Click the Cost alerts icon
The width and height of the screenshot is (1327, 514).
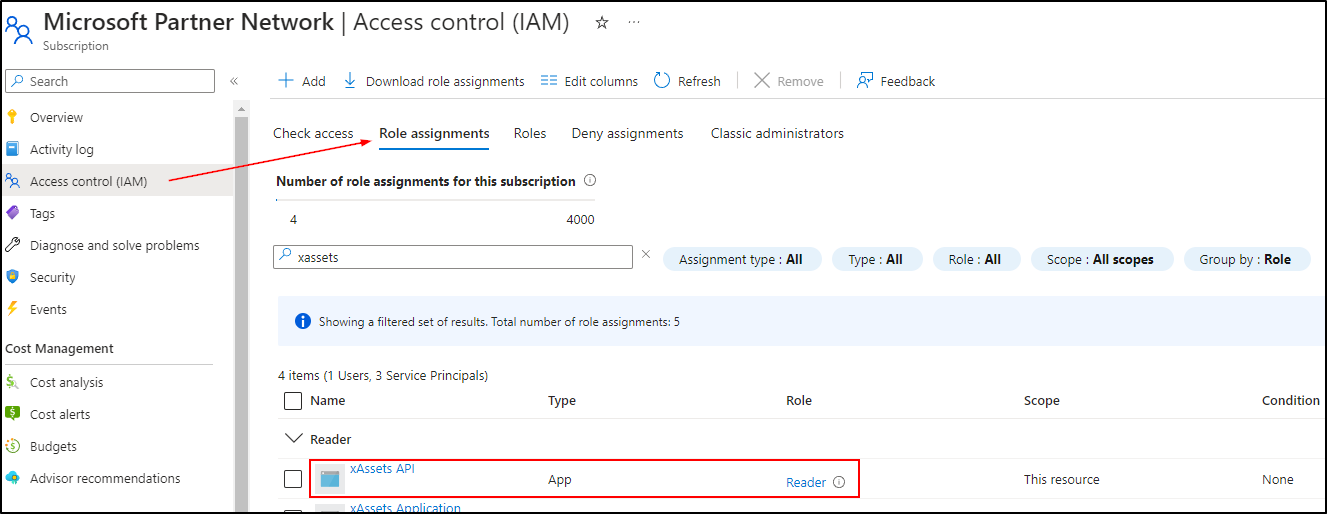(x=13, y=414)
